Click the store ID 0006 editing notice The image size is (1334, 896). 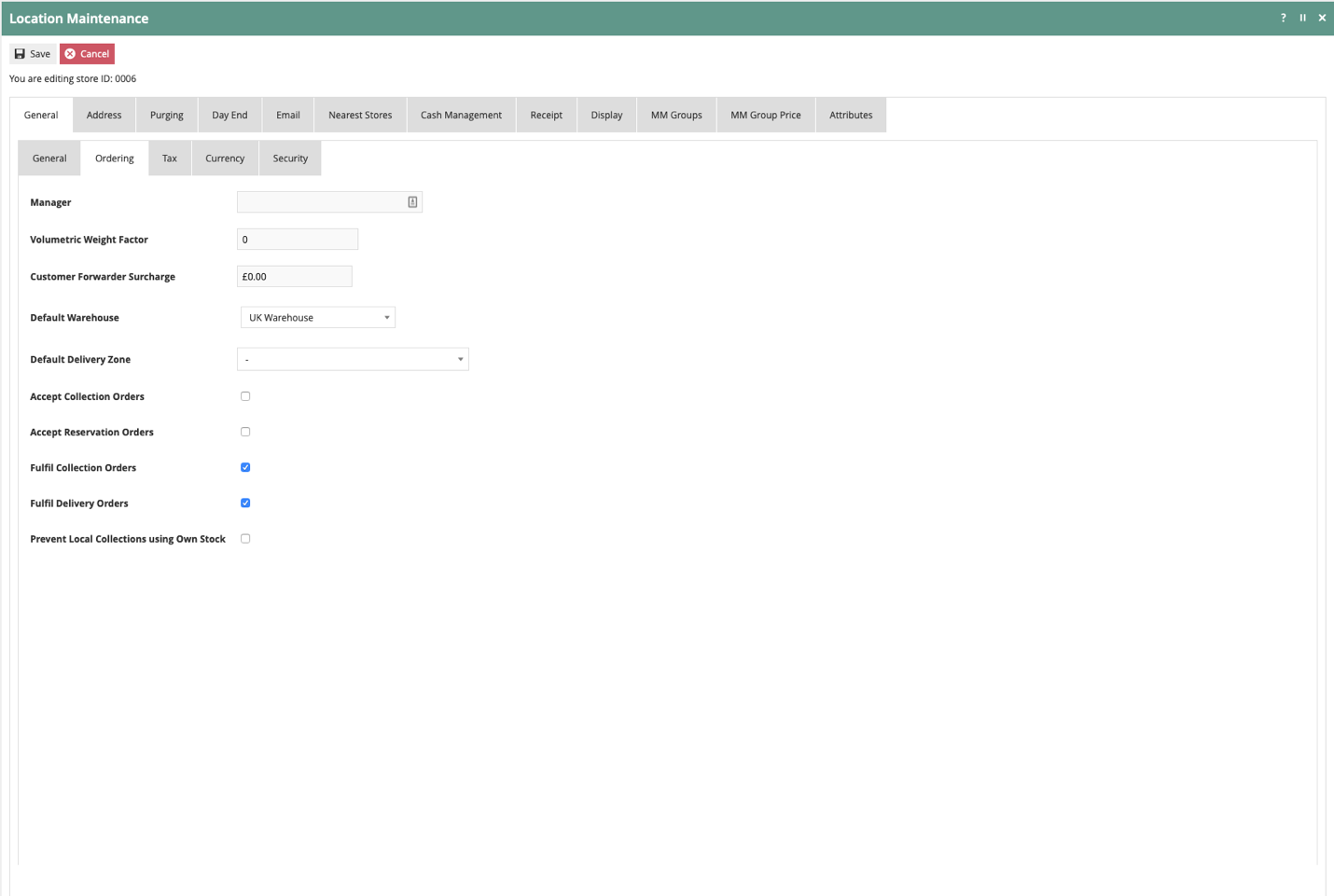pos(73,78)
